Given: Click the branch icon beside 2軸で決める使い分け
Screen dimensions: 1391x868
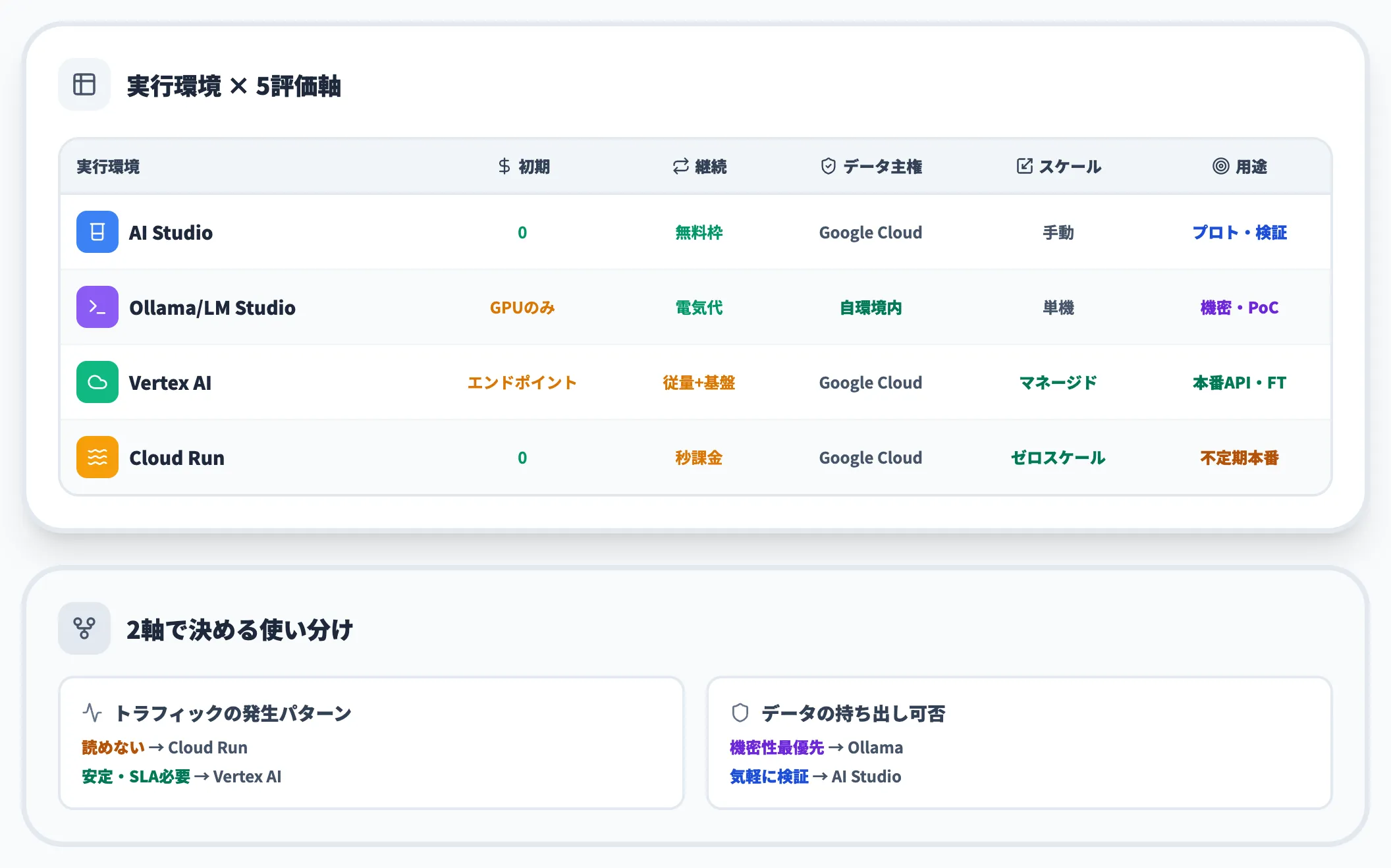Looking at the screenshot, I should click(84, 628).
